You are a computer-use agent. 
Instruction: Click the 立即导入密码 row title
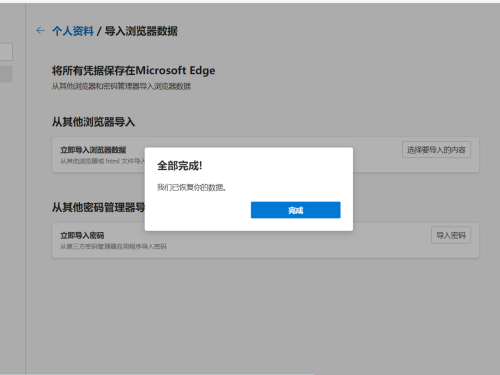pyautogui.click(x=82, y=235)
